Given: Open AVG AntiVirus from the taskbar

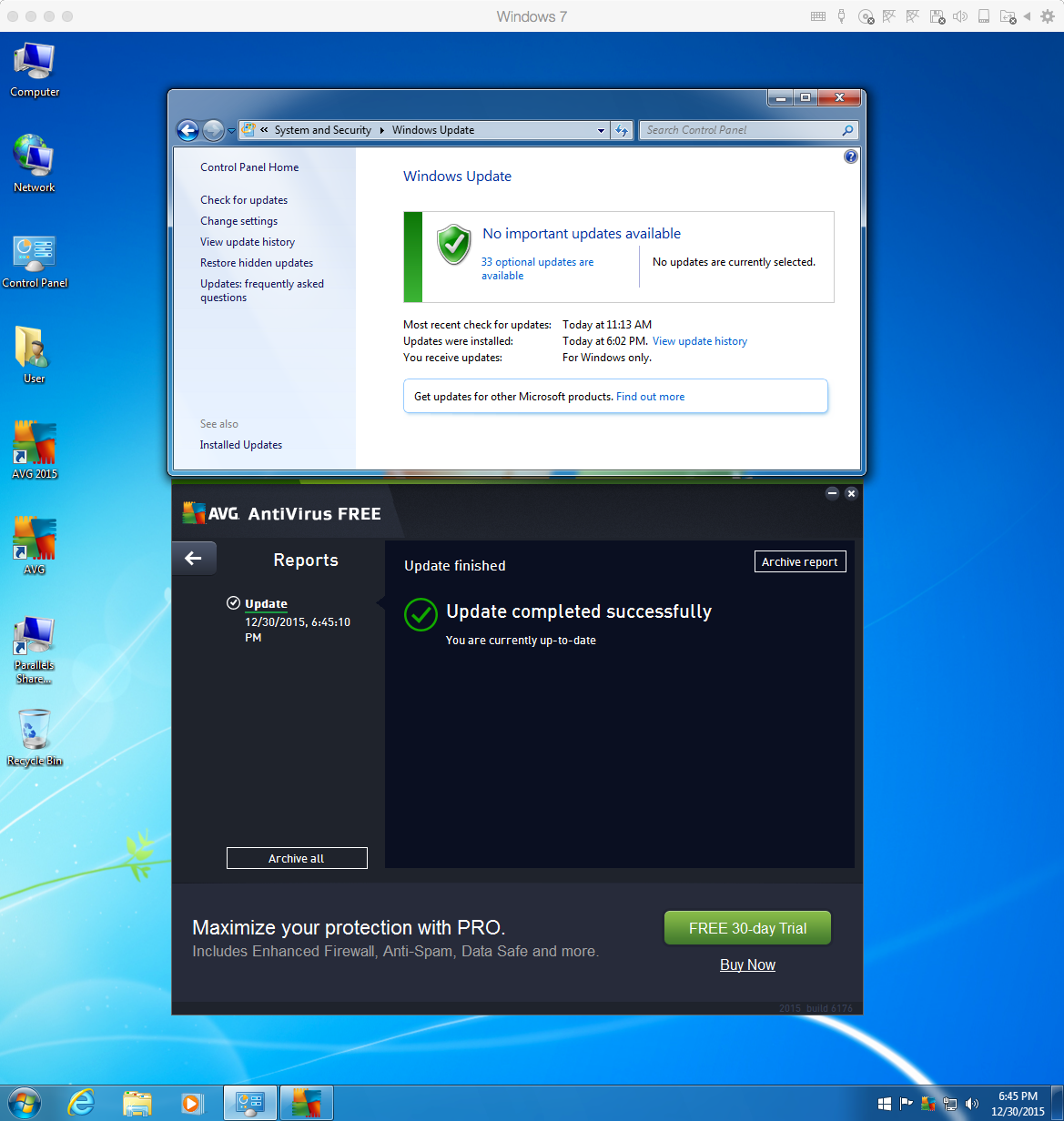Looking at the screenshot, I should (306, 1103).
